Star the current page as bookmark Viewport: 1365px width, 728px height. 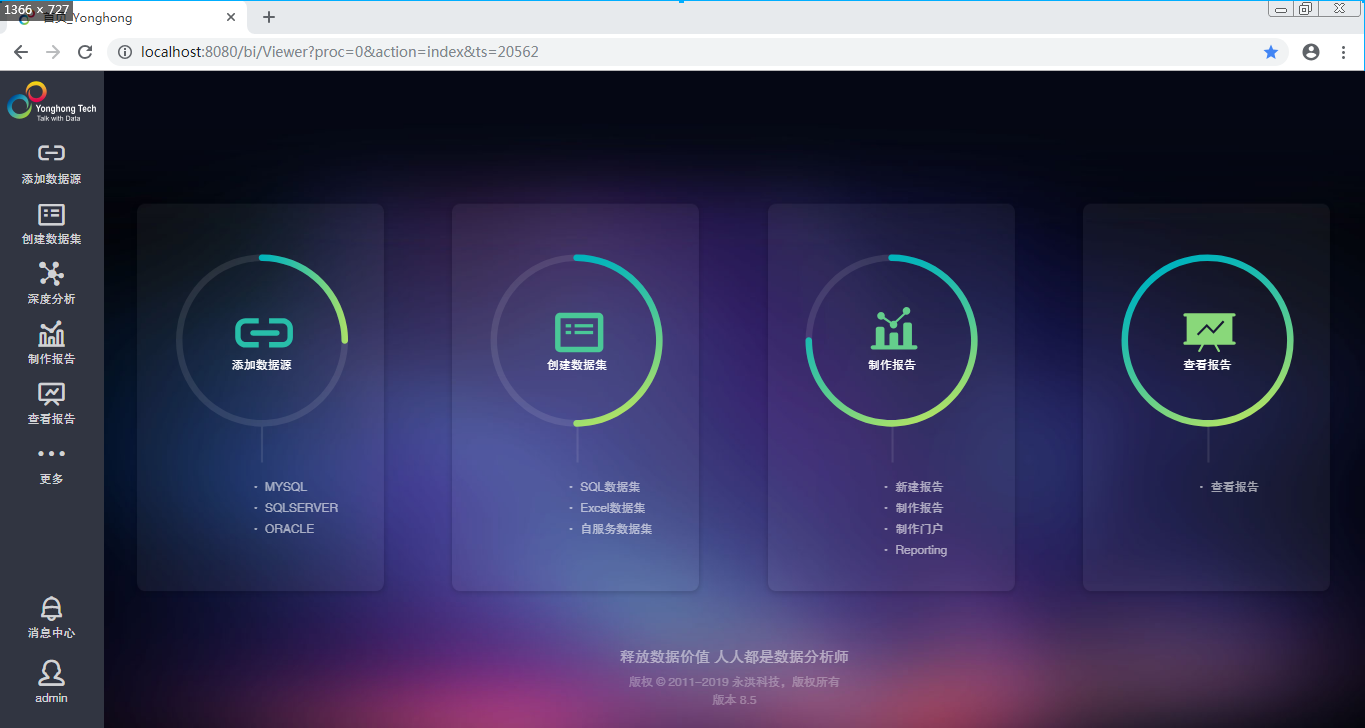1271,51
